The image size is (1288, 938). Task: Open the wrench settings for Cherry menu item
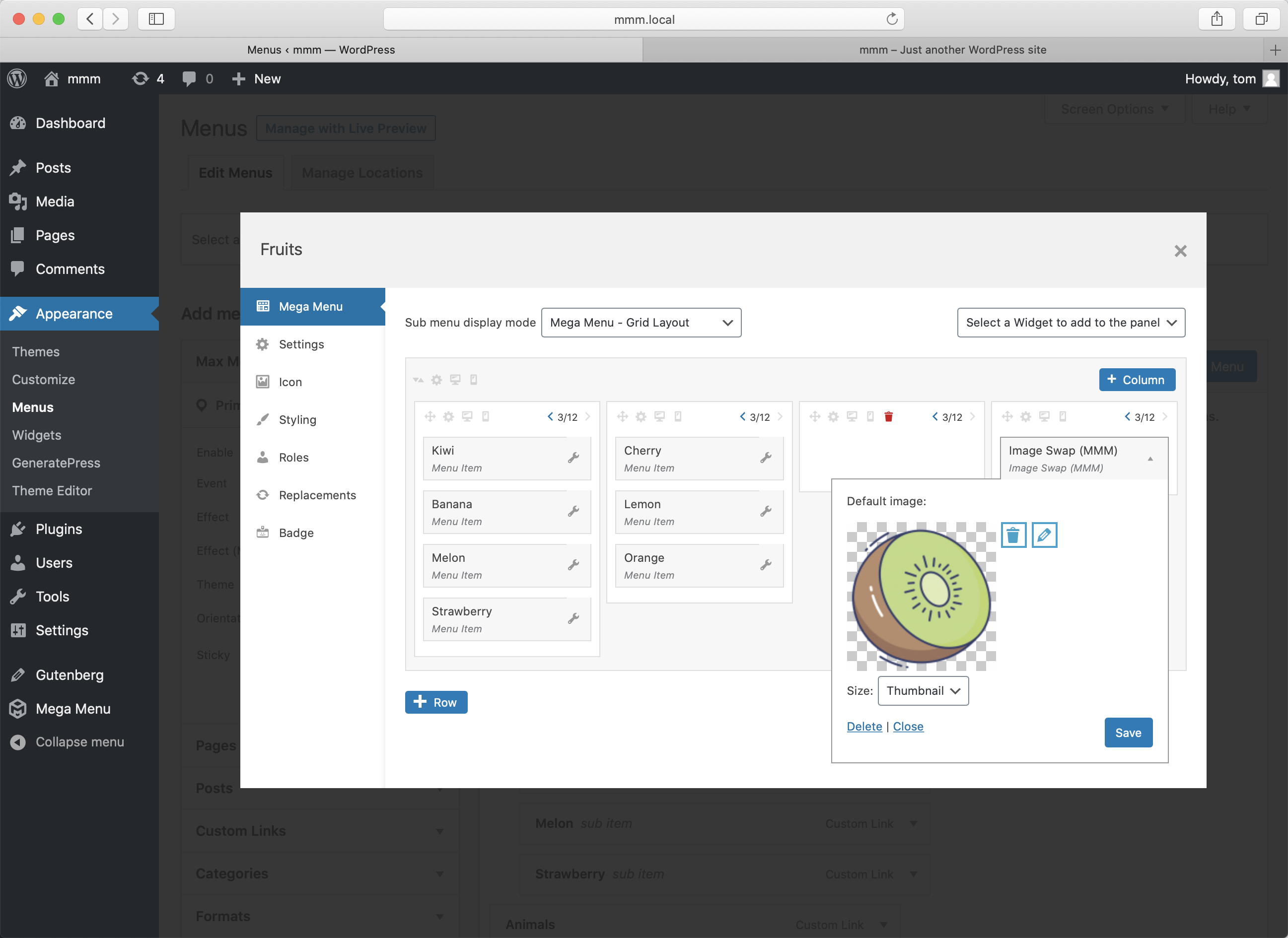[766, 458]
